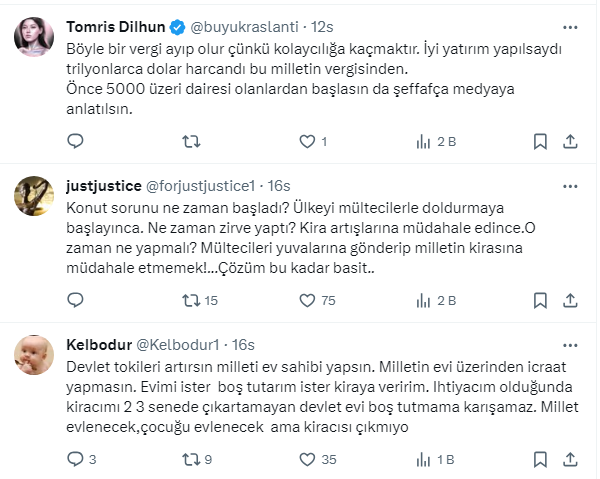600x479 pixels.
Task: Retweet justjustice's tweet with 15 retweets
Action: (189, 299)
